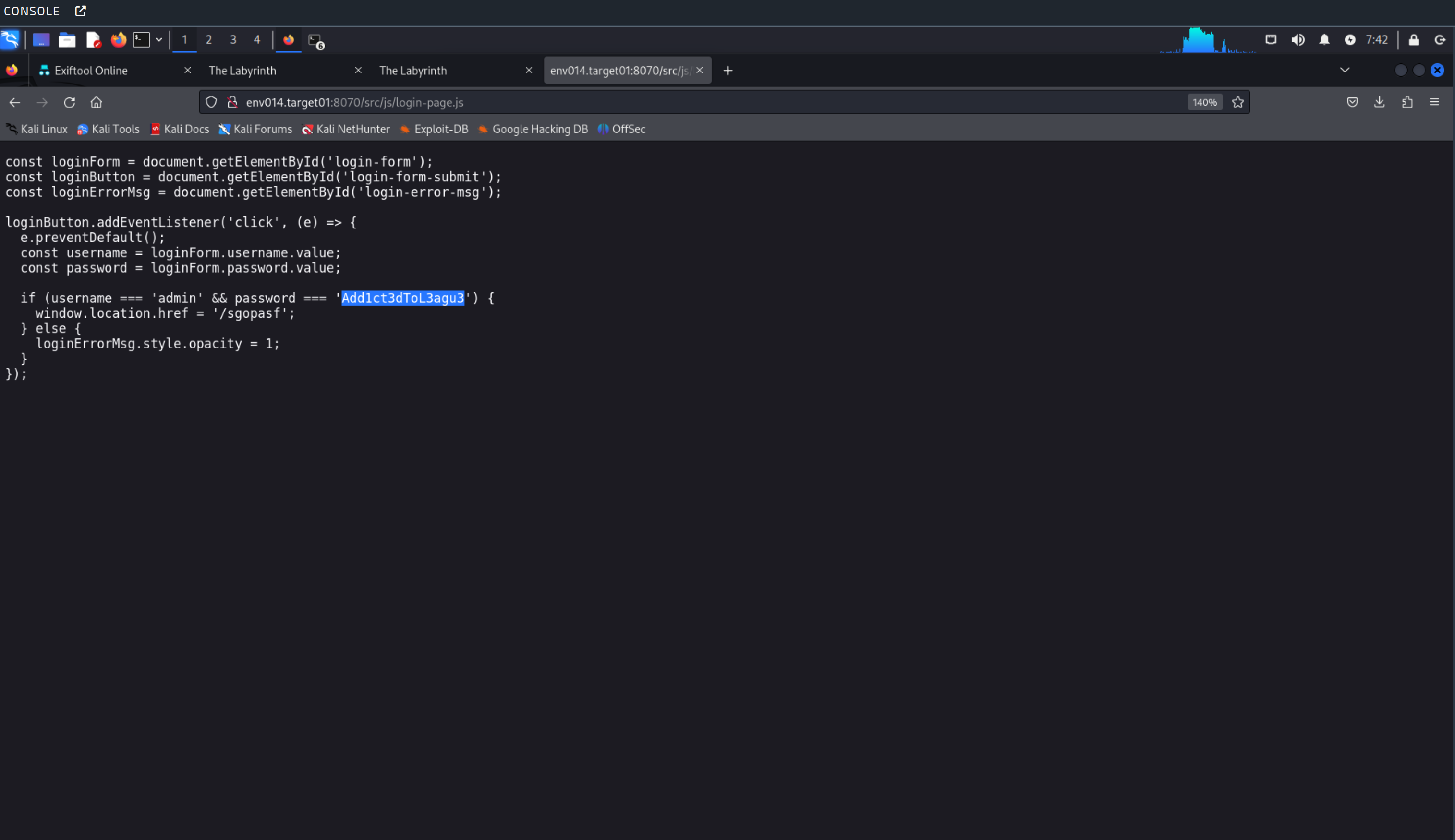
Task: Click the 7:42 clock
Action: coord(1377,40)
